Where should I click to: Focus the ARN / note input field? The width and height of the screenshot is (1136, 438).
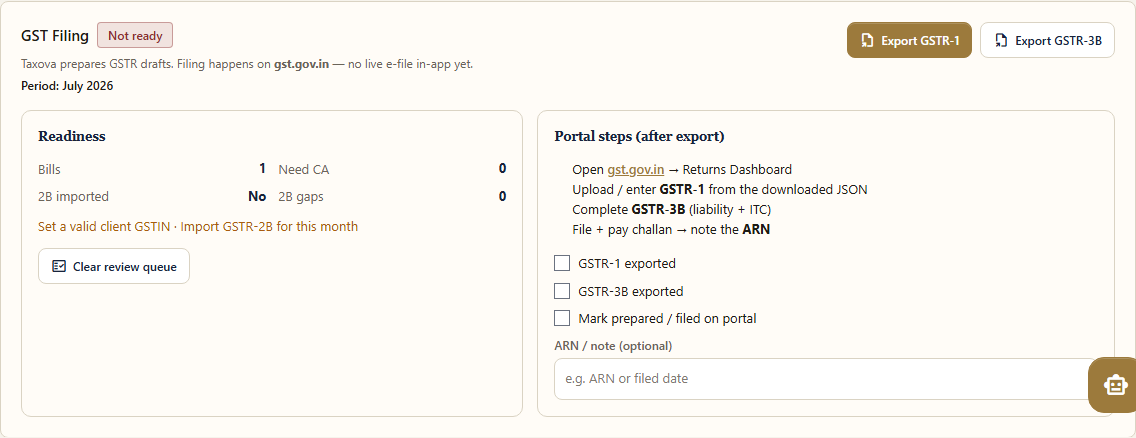[826, 379]
